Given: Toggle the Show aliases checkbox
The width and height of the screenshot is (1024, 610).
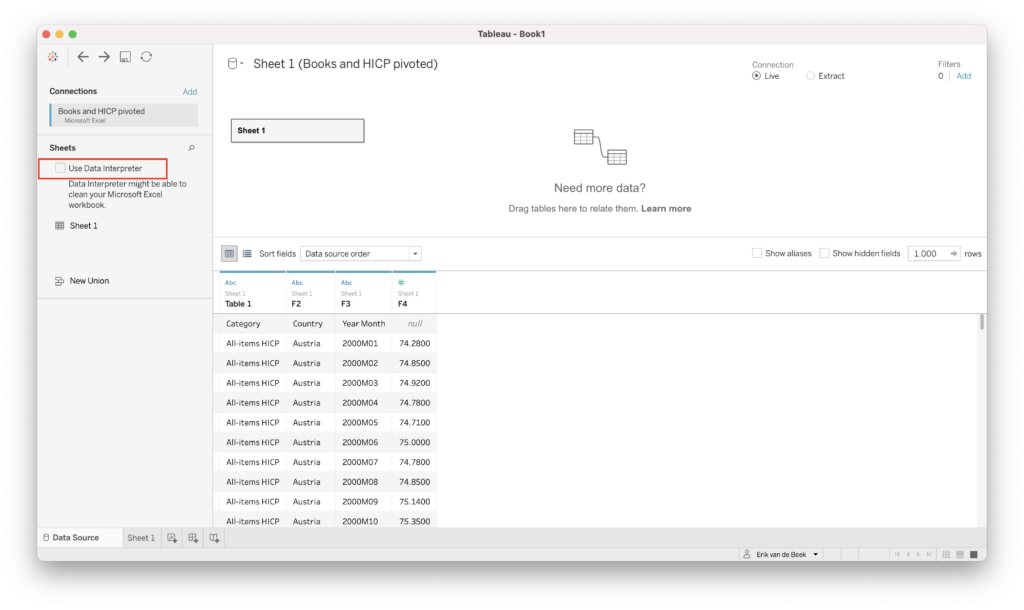Looking at the screenshot, I should pos(757,253).
